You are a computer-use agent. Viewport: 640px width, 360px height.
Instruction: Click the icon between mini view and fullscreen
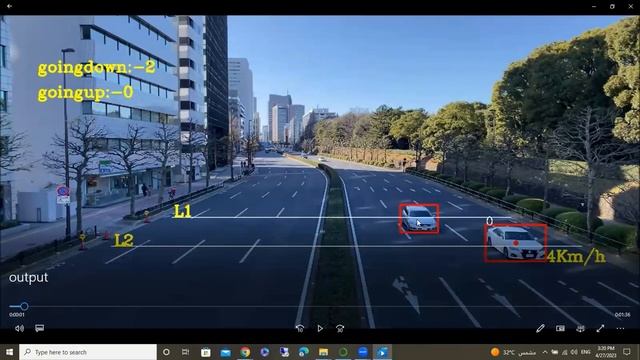580,328
